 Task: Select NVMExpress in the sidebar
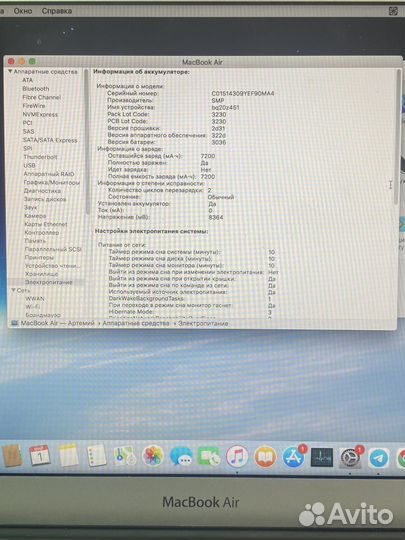click(x=40, y=114)
